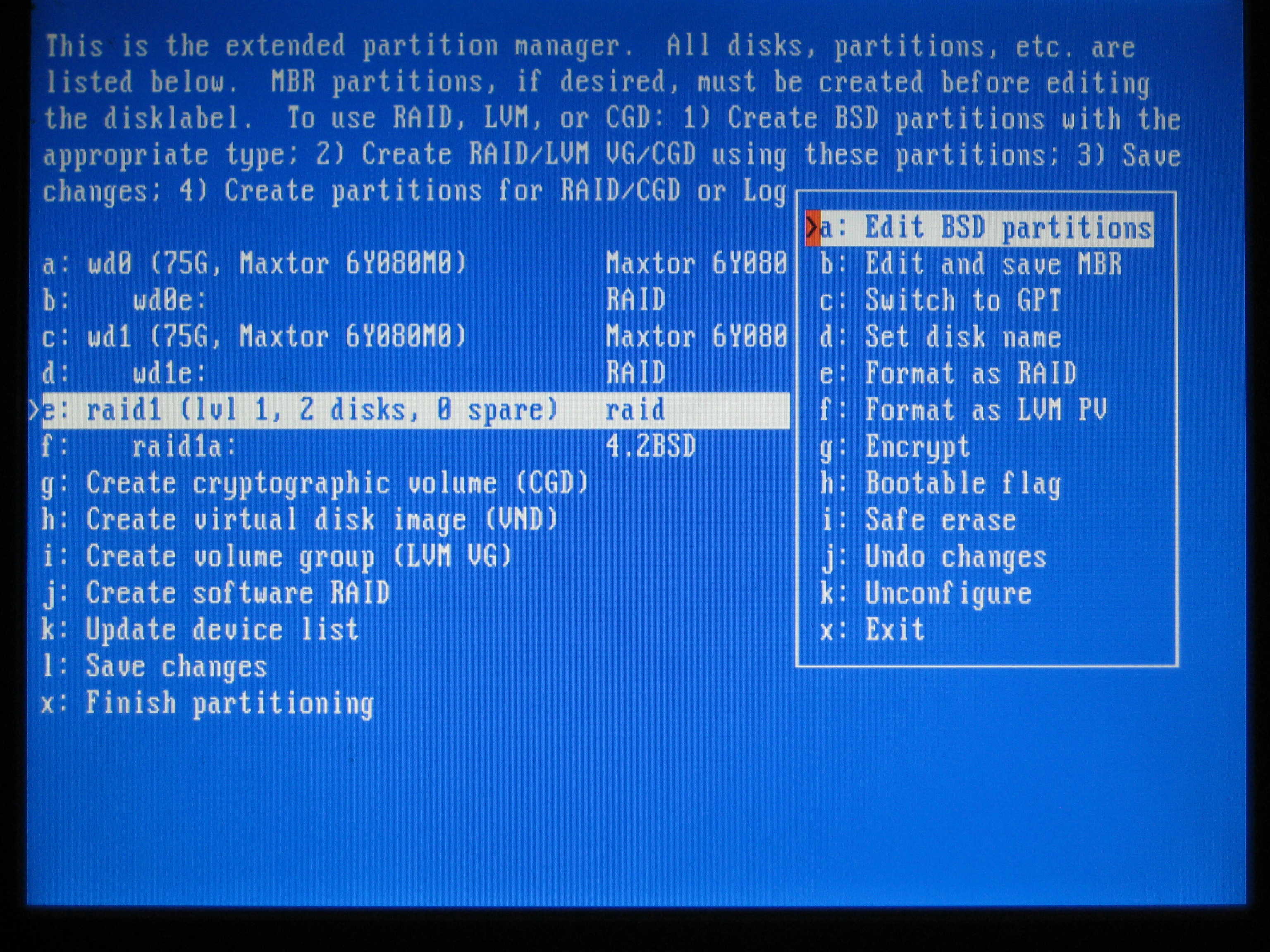Click 'RAID' type text on wd0e row

[x=635, y=301]
